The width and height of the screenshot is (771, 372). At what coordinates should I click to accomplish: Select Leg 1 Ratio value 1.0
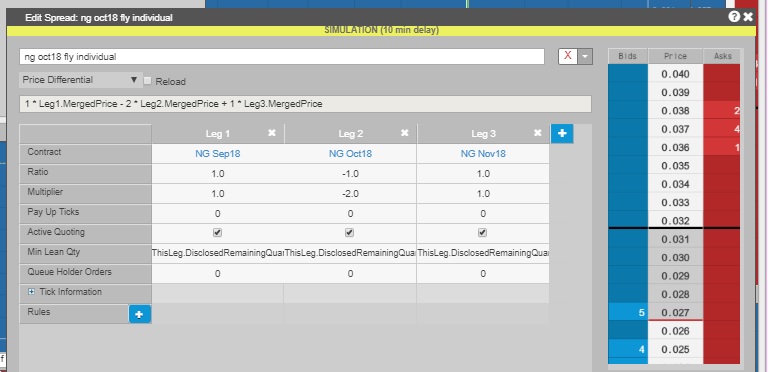point(217,174)
